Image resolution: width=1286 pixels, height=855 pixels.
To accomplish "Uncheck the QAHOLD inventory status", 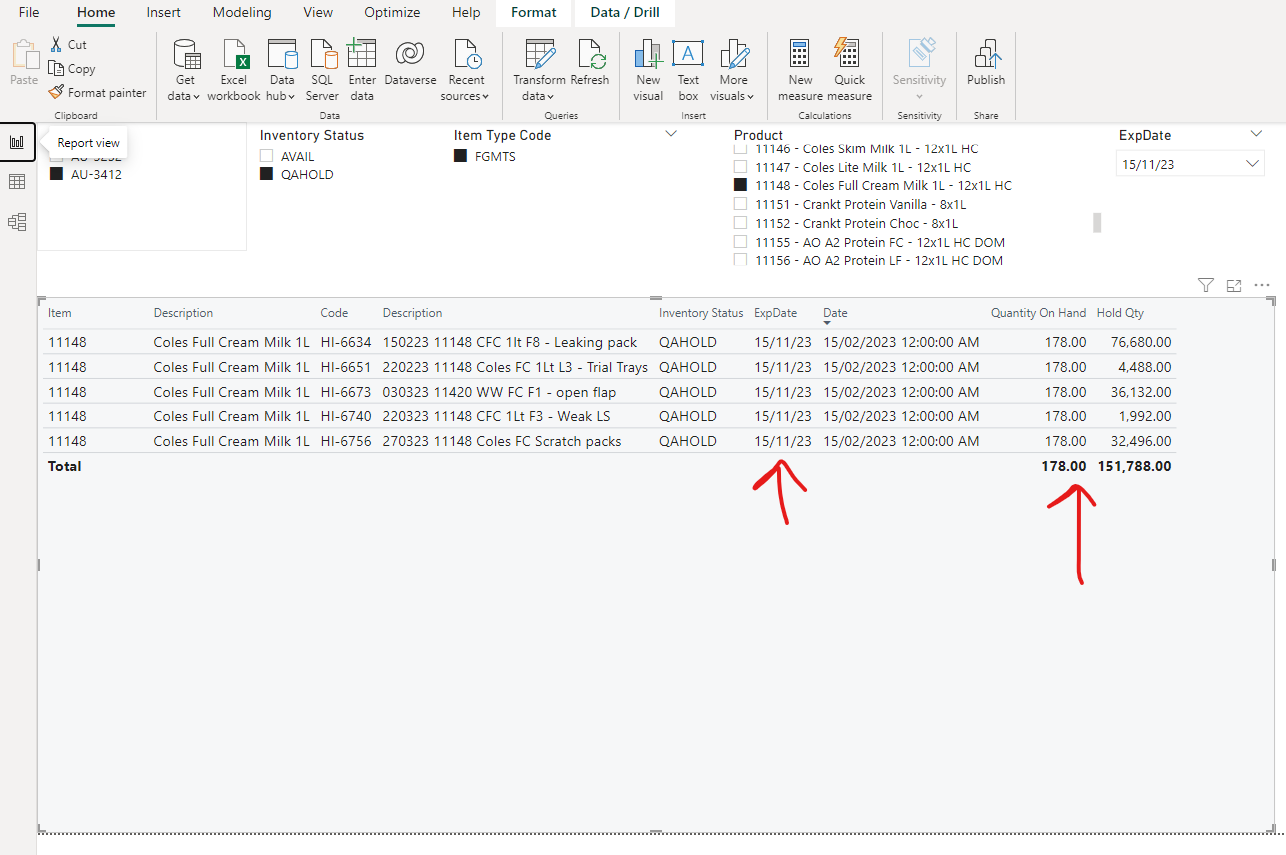I will (x=266, y=174).
